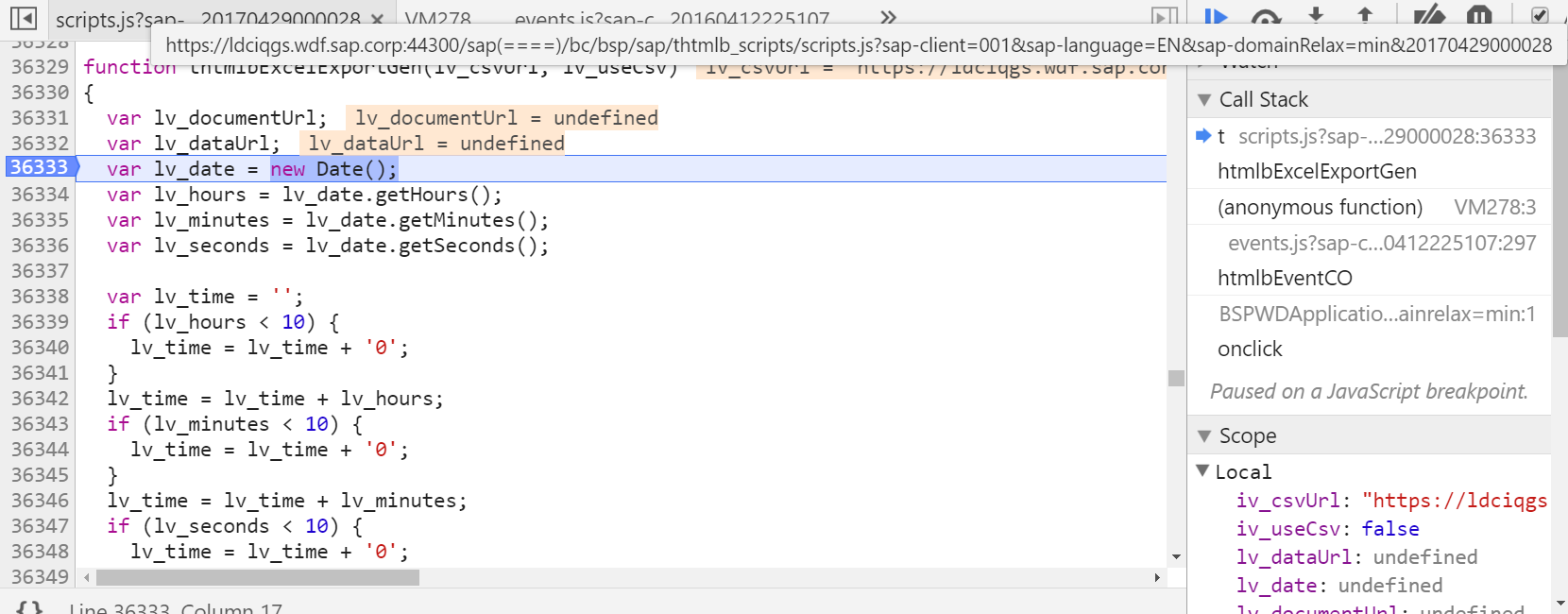Toggle breakpoint on line 36346
The width and height of the screenshot is (1568, 614).
click(x=40, y=501)
